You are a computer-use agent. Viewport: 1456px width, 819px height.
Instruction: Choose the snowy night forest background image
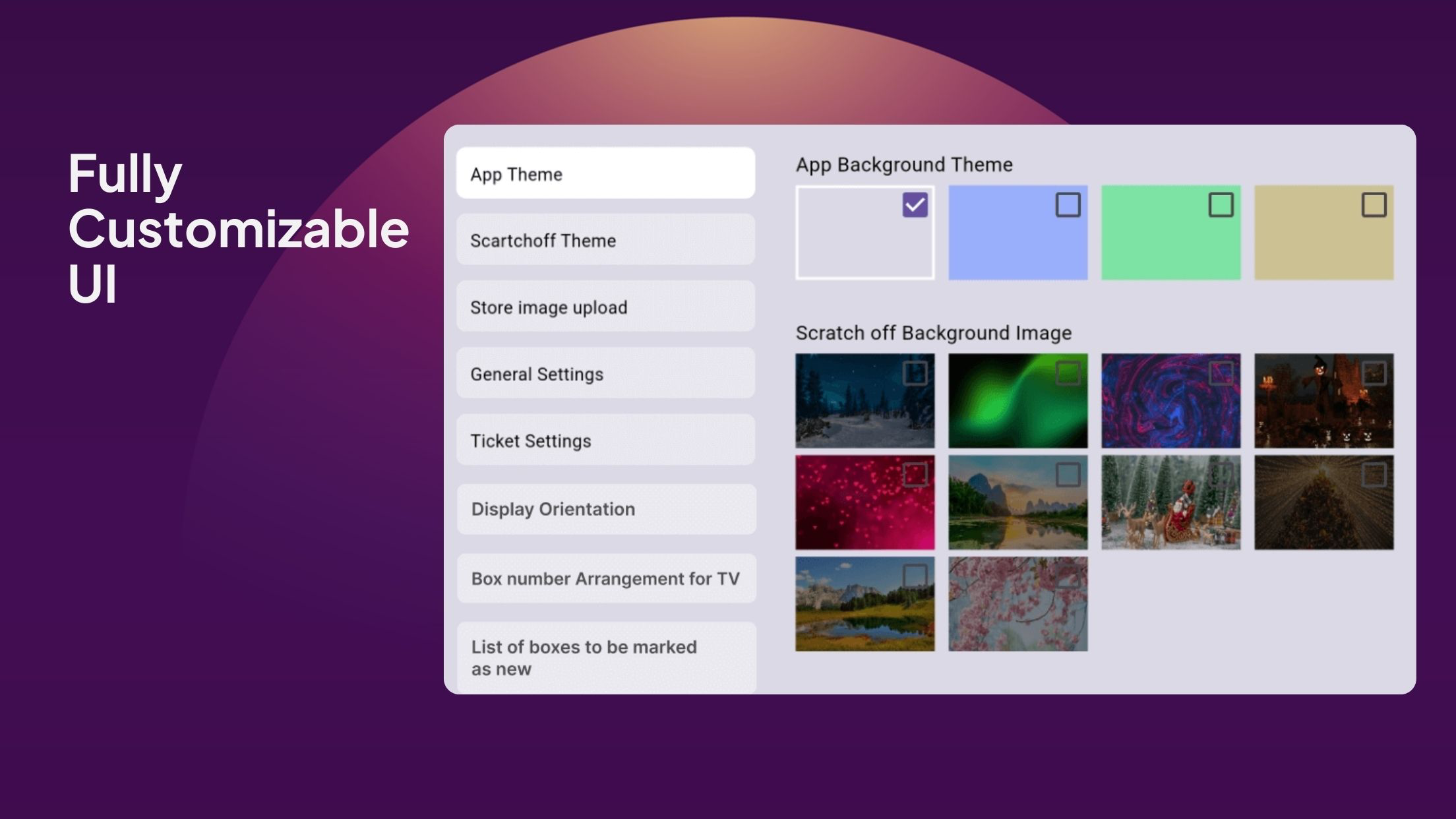coord(864,400)
